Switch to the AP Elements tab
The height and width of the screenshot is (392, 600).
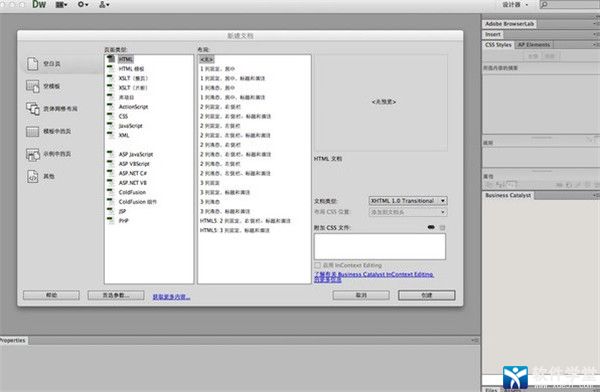[x=534, y=45]
